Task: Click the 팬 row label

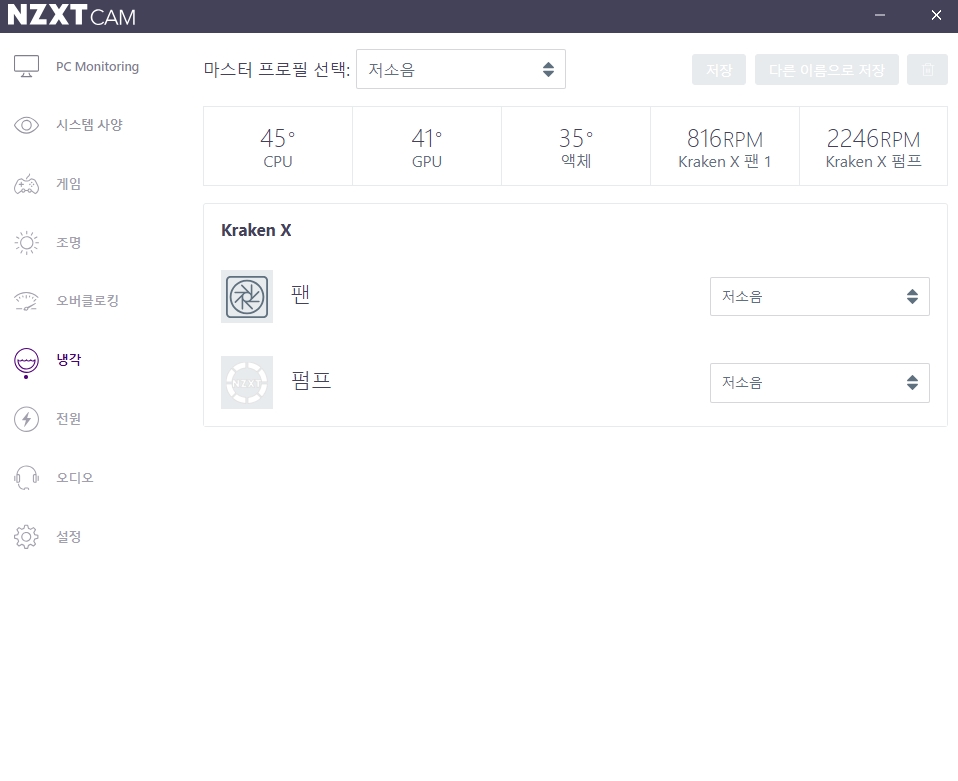Action: pyautogui.click(x=300, y=295)
